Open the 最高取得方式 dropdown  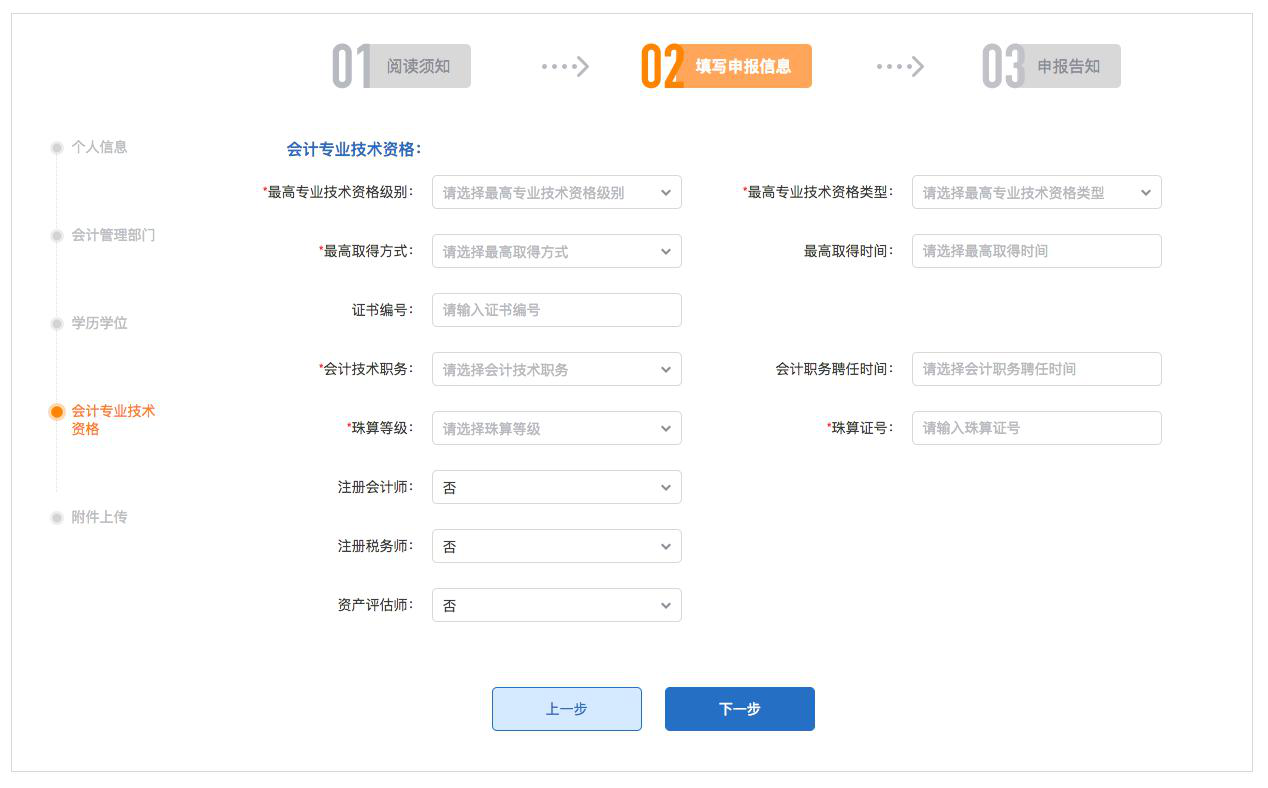point(556,252)
